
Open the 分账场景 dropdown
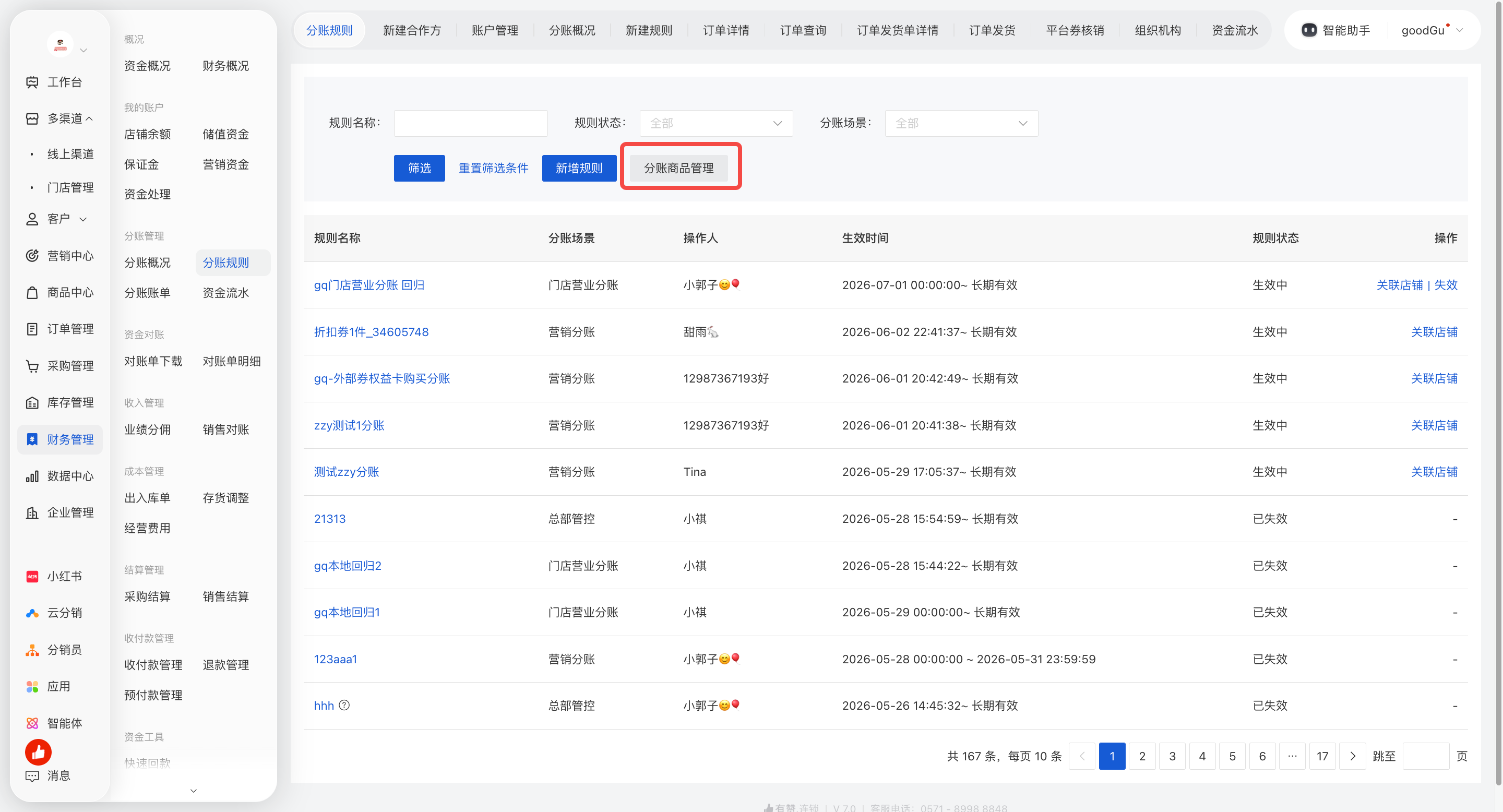(x=961, y=123)
